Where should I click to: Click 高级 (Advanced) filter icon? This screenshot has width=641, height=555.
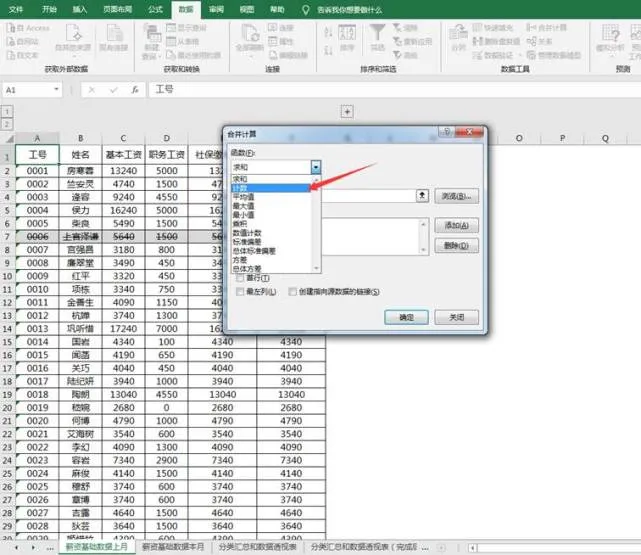pos(397,55)
